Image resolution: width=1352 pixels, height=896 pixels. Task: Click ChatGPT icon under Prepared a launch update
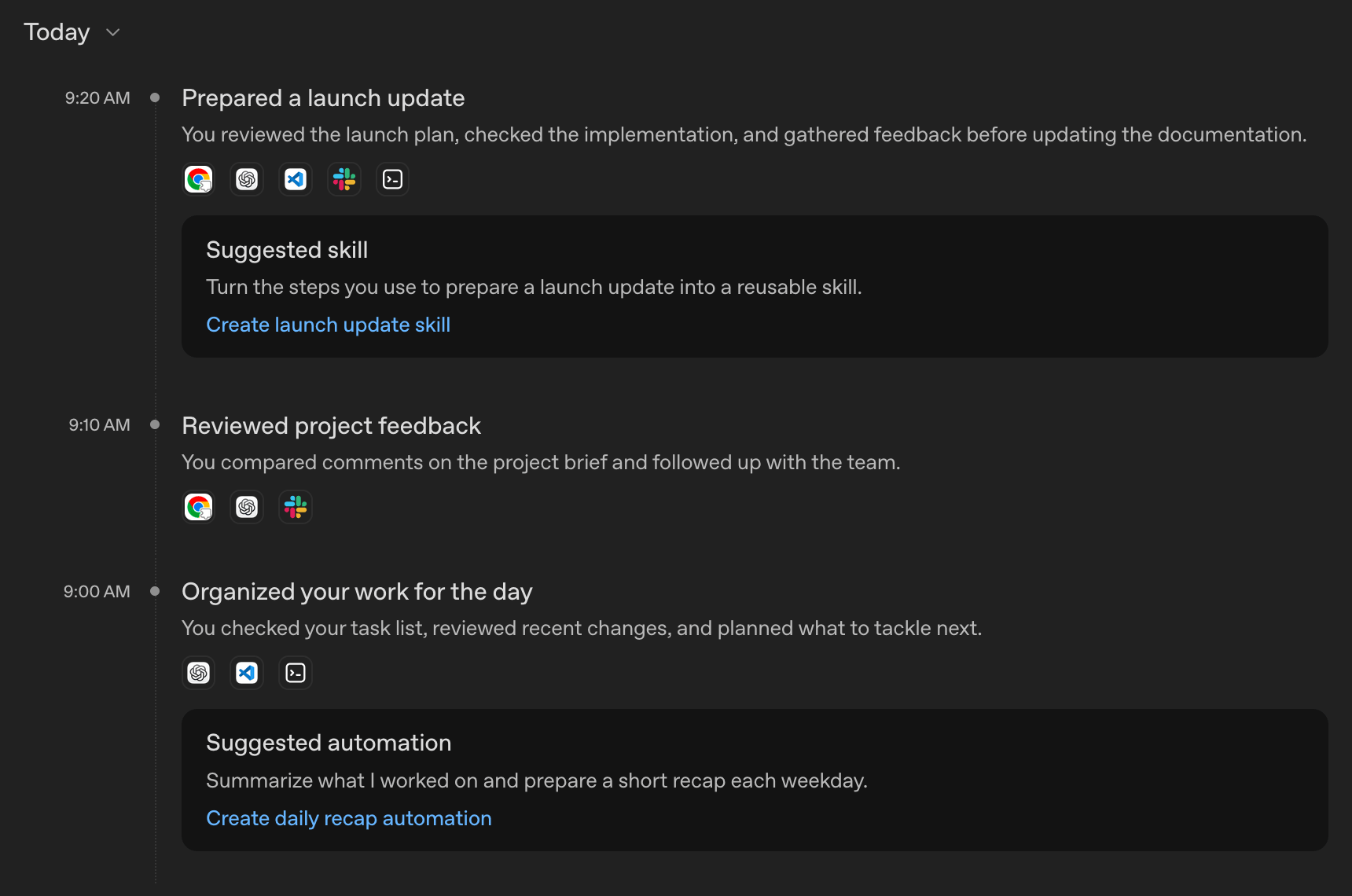point(247,179)
